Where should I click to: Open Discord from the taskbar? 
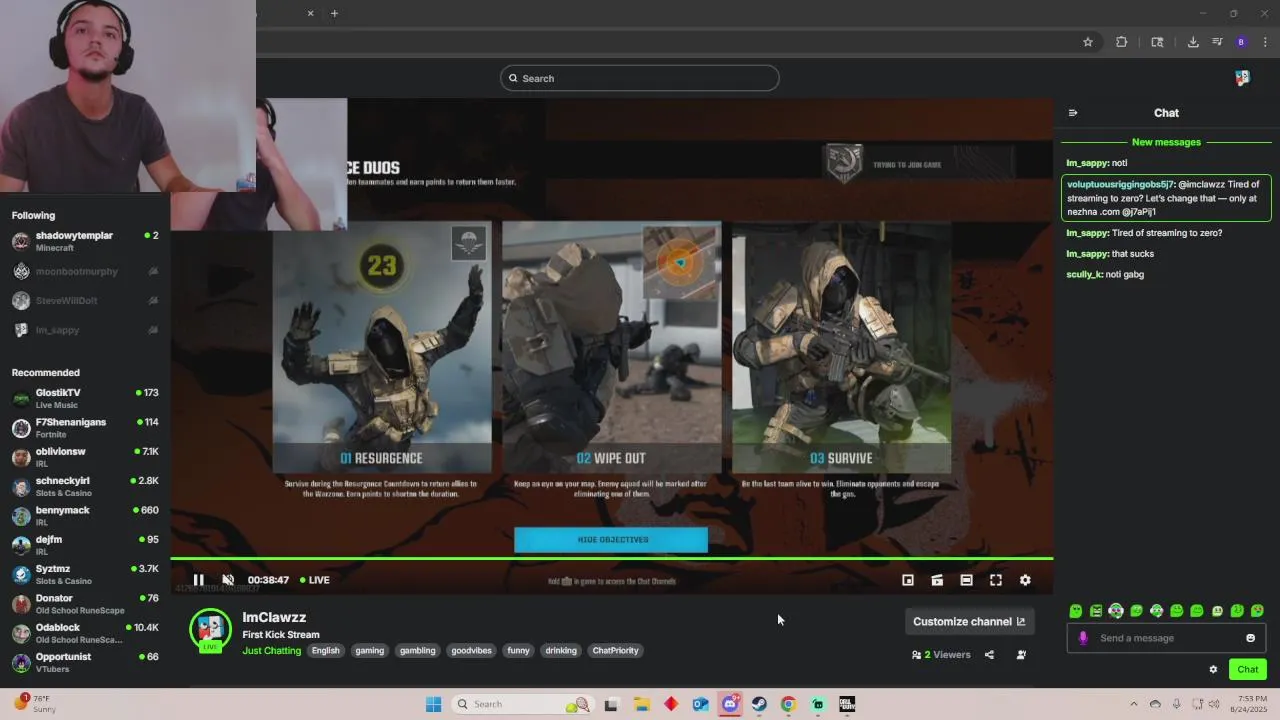point(730,704)
